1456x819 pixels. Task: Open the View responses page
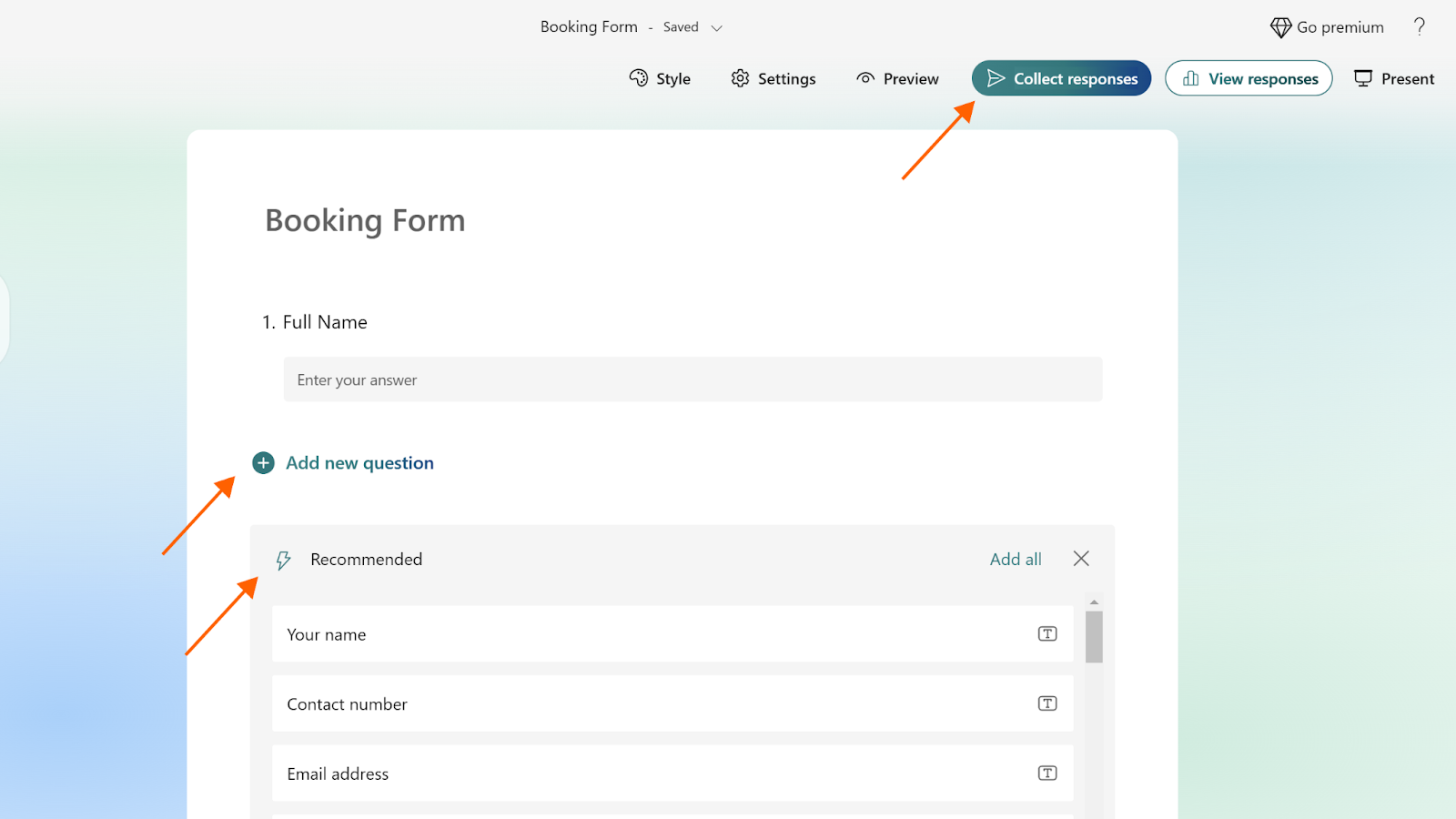click(x=1249, y=78)
